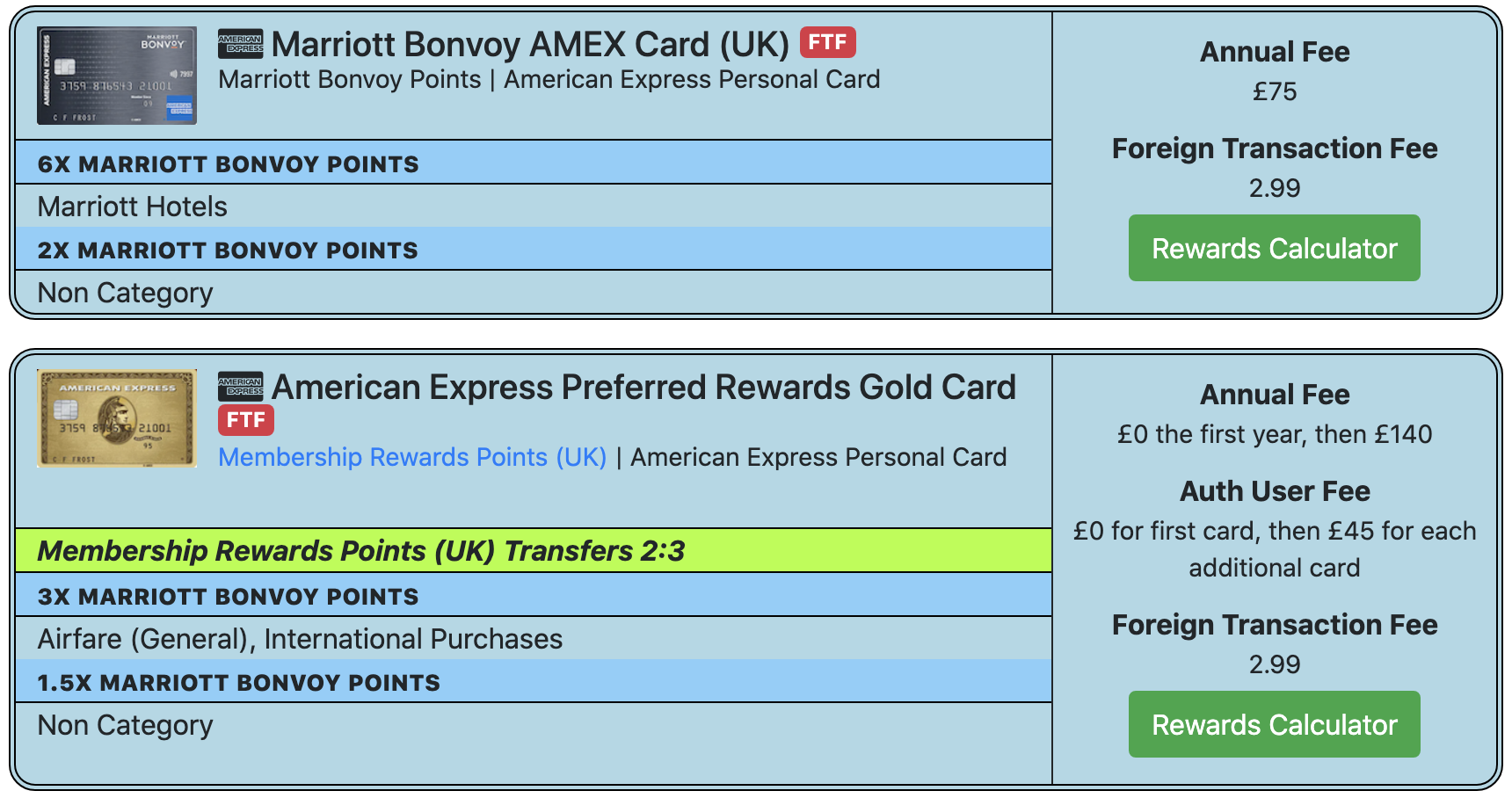Click the Membership Rewards Transfers 2:3 green banner

coord(534,551)
